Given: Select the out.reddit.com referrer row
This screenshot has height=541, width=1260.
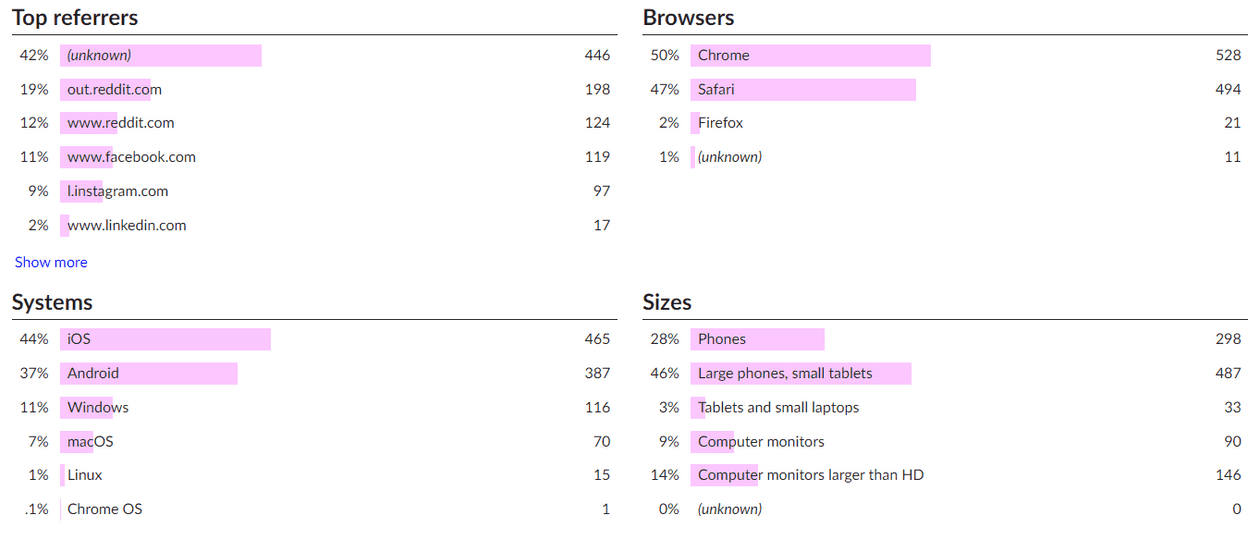Looking at the screenshot, I should pyautogui.click(x=114, y=89).
